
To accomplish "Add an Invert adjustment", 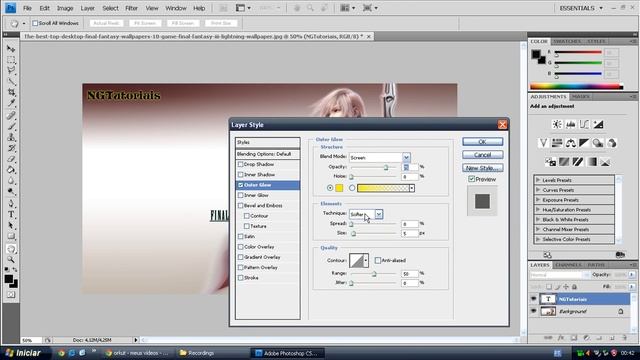I will tap(550, 162).
